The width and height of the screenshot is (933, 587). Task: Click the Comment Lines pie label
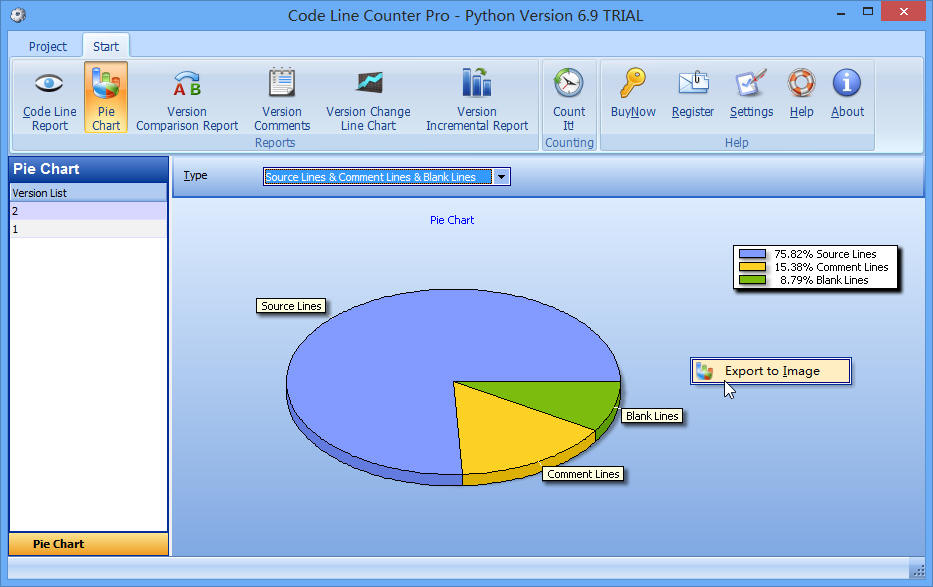(583, 474)
